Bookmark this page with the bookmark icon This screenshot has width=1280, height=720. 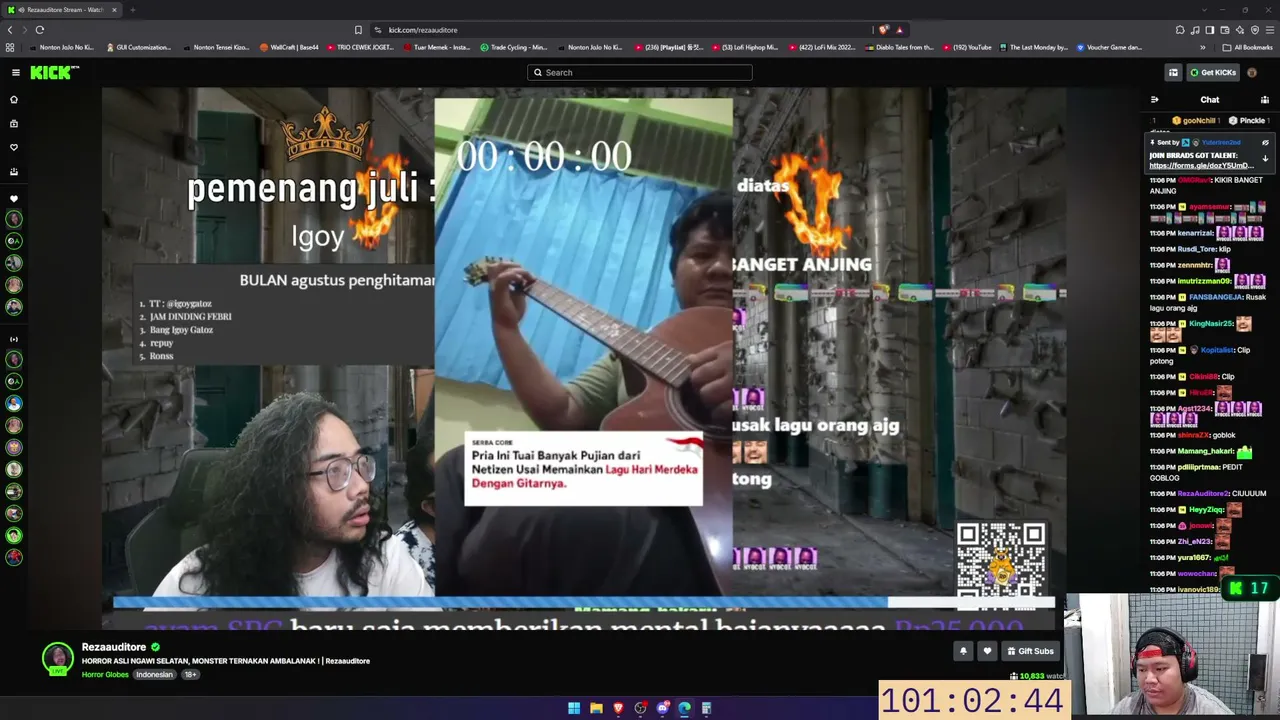pos(358,30)
